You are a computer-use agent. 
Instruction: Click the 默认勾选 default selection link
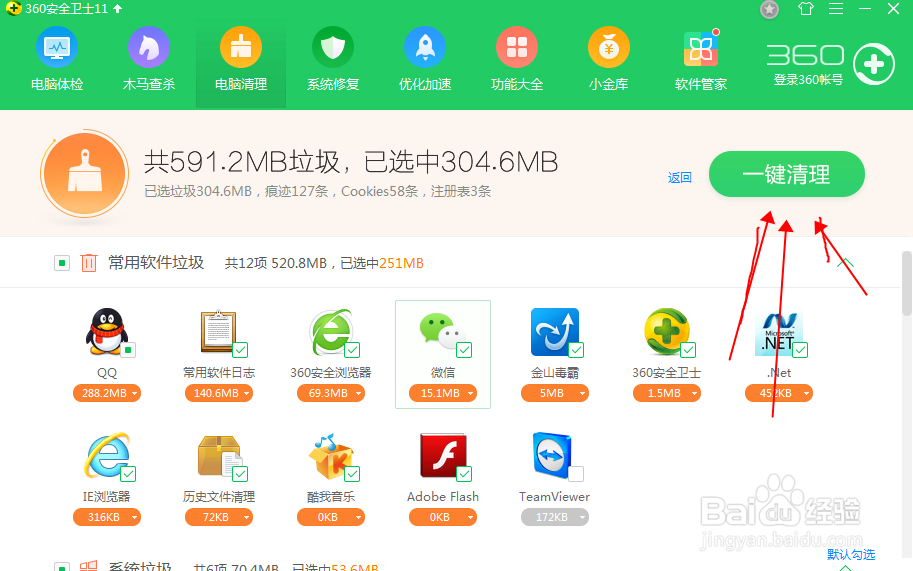click(x=851, y=554)
